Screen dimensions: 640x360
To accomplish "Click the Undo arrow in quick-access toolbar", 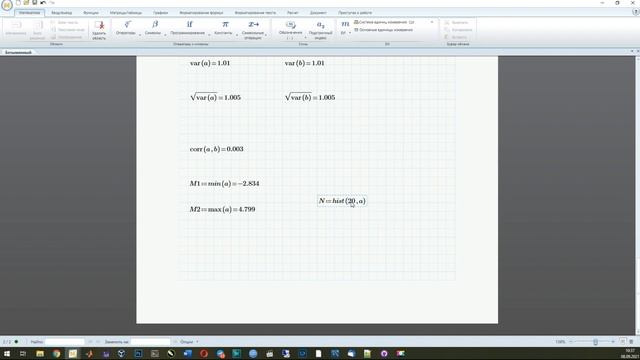I will click(x=43, y=2).
